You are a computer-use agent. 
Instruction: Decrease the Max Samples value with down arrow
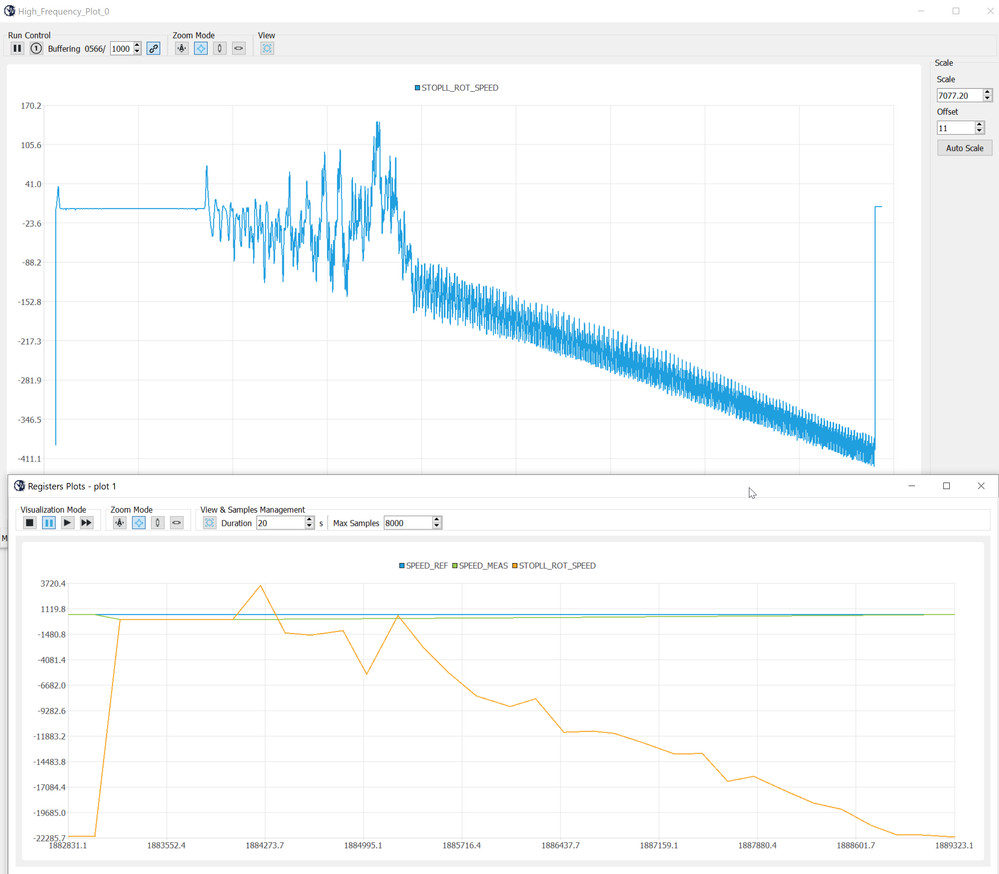[437, 526]
